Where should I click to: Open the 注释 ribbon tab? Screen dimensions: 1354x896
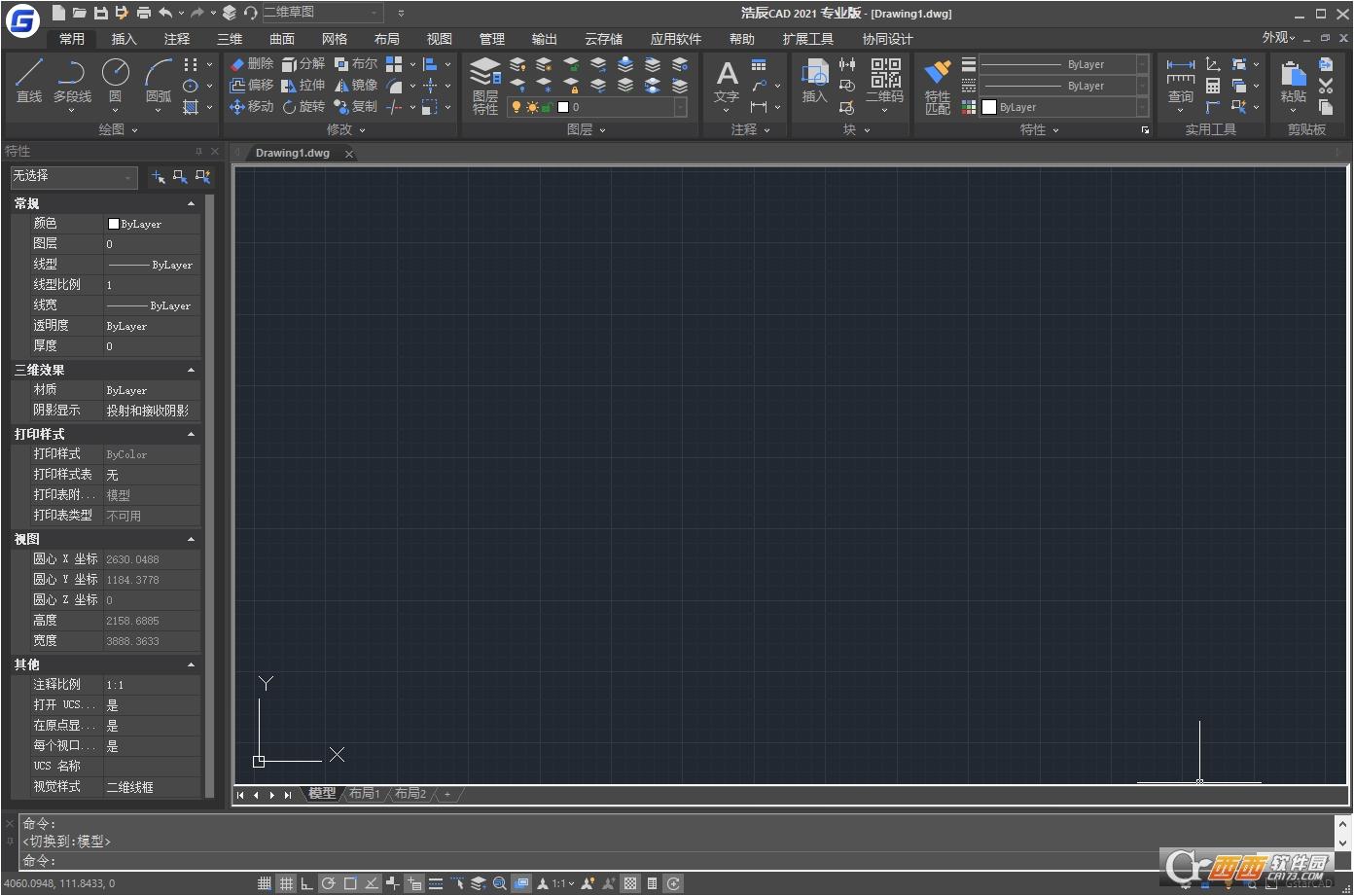pyautogui.click(x=177, y=39)
